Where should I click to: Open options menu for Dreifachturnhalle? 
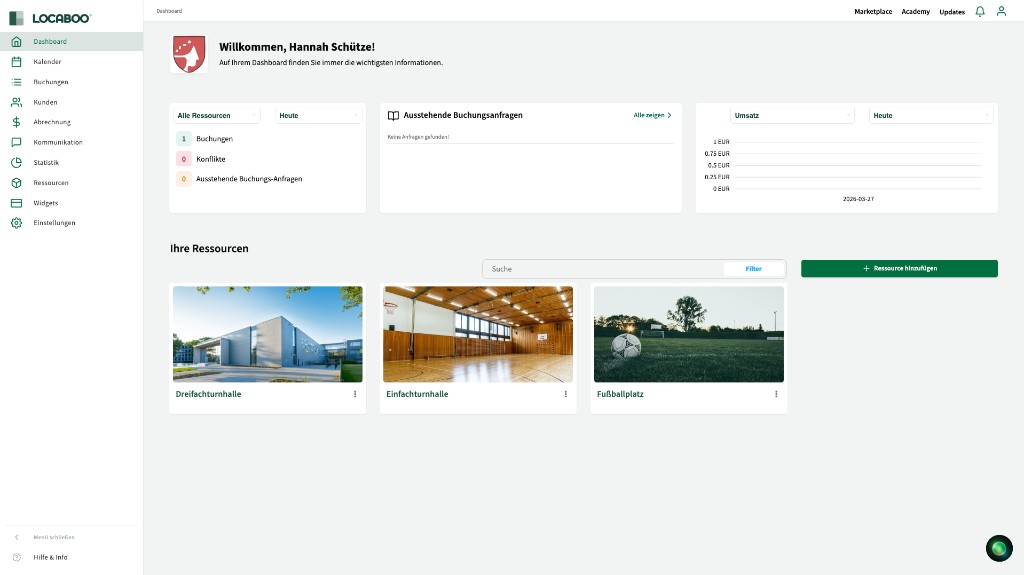pyautogui.click(x=355, y=394)
